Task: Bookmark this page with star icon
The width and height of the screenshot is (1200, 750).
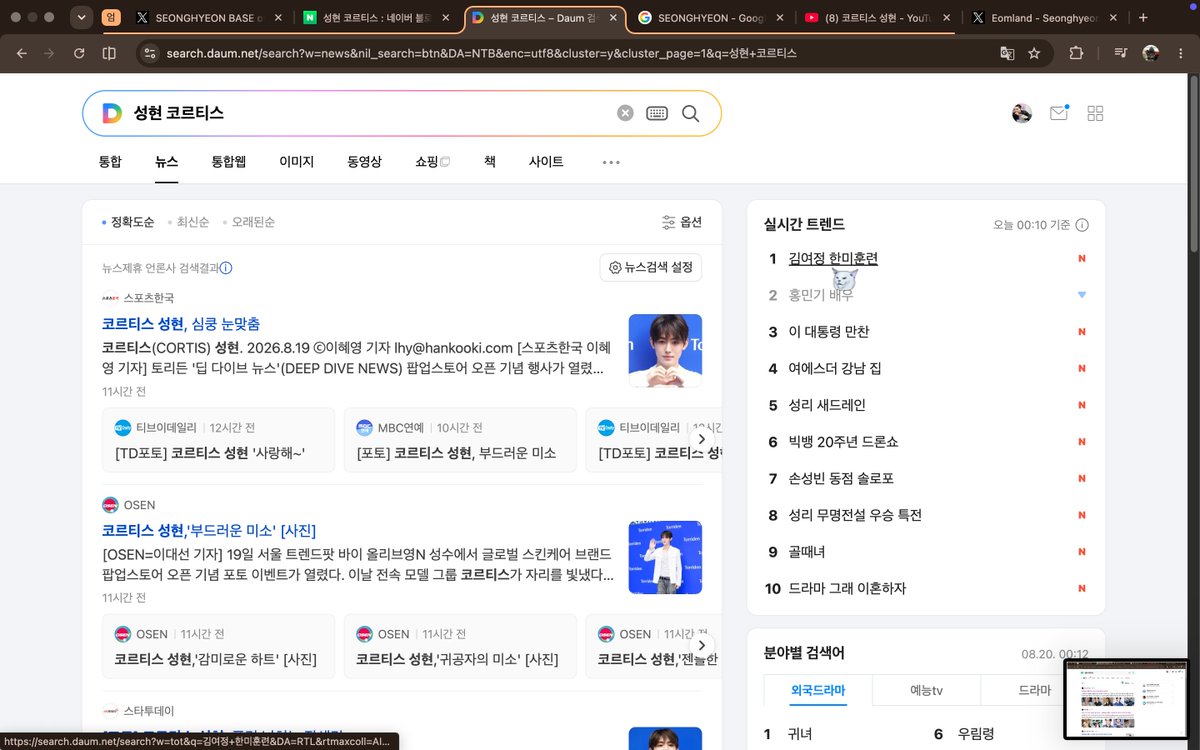Action: point(1034,53)
